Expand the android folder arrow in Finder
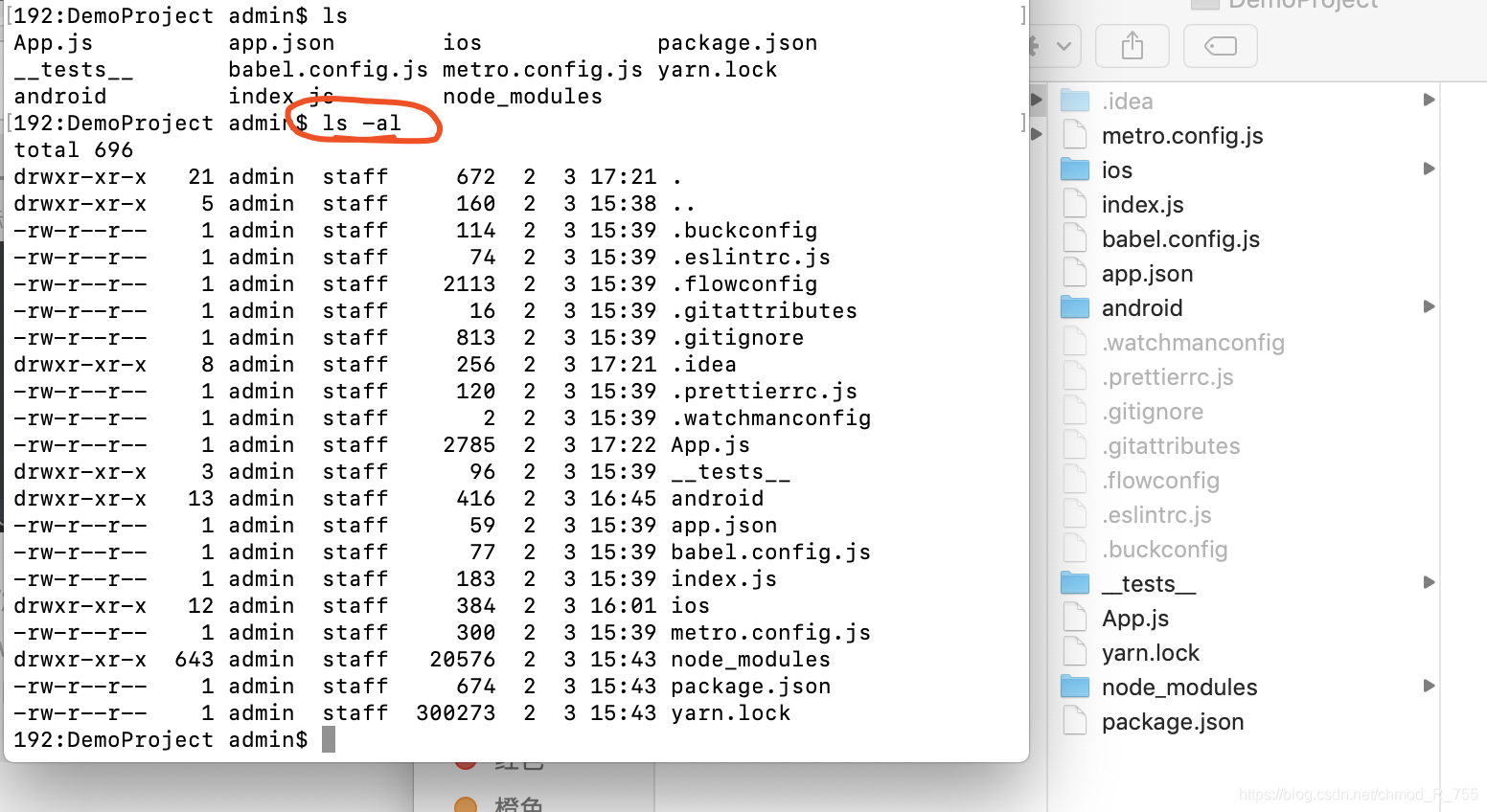The width and height of the screenshot is (1487, 812). [1429, 306]
